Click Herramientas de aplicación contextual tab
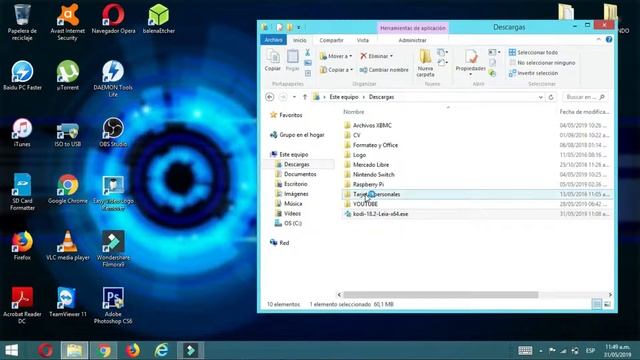The height and width of the screenshot is (360, 640). (413, 28)
